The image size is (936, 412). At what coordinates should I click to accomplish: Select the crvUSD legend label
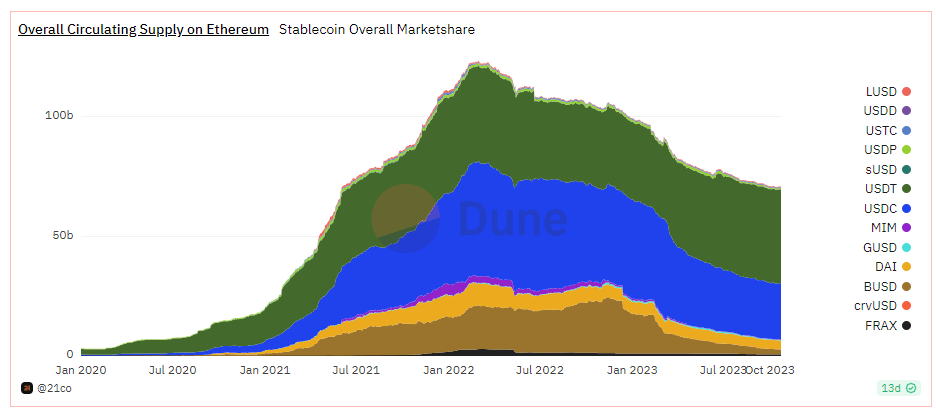(x=876, y=306)
